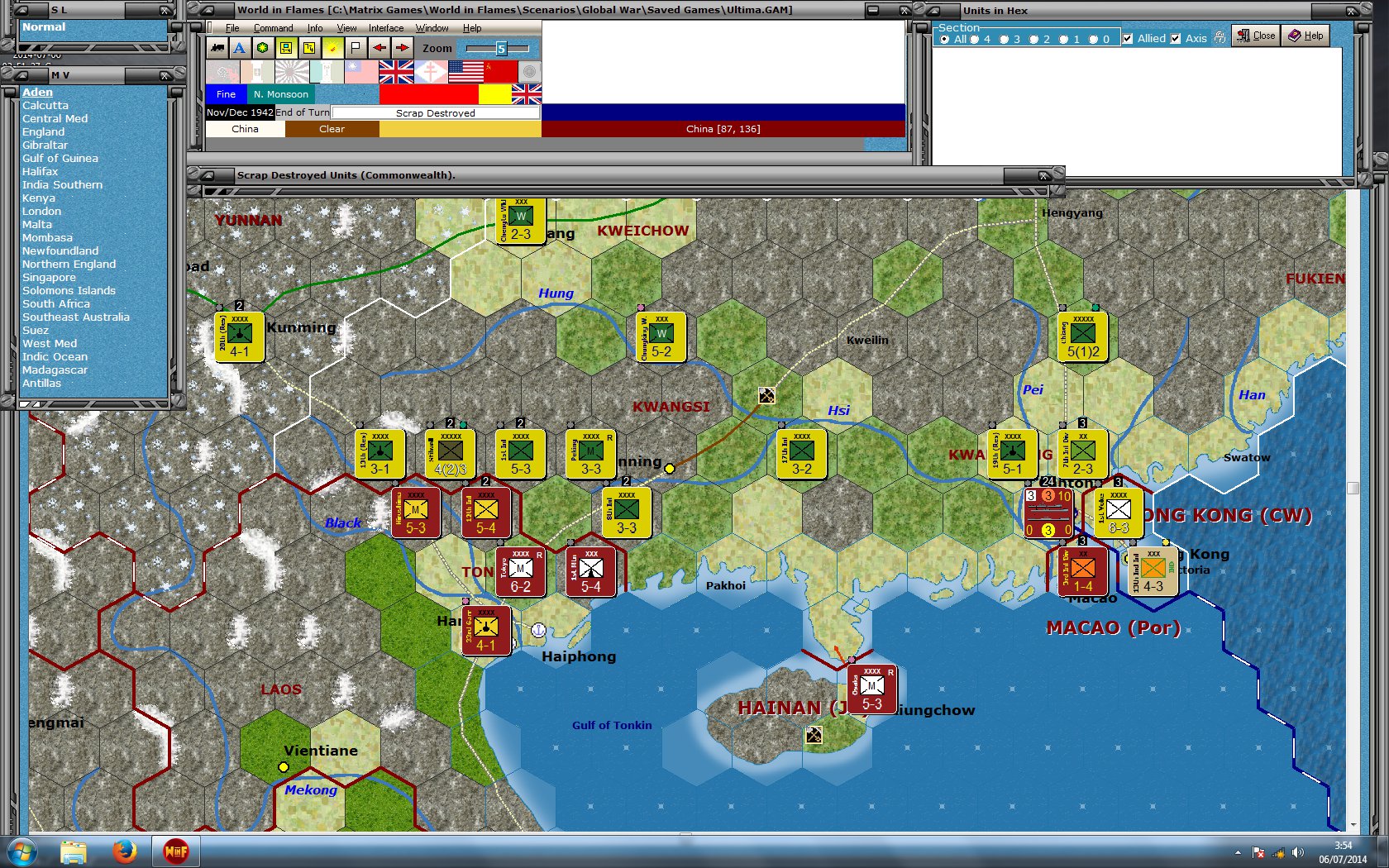Open the View menu
Screen dimensions: 1389x868
click(x=346, y=28)
